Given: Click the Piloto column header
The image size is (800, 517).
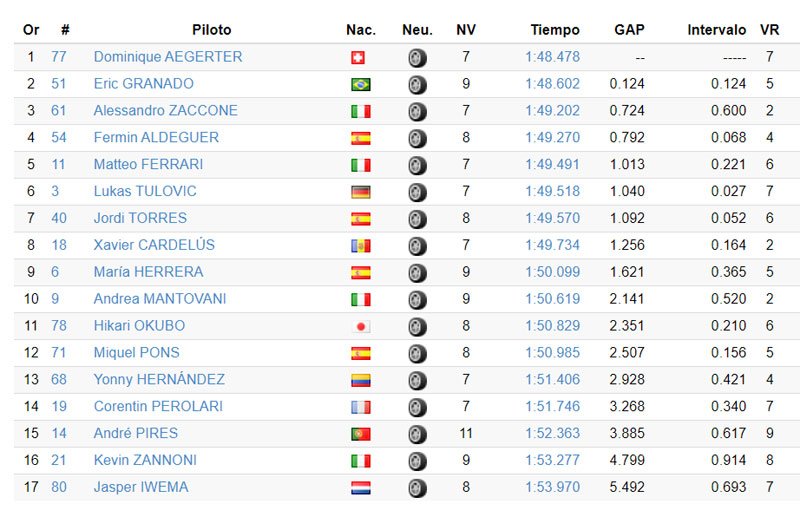Looking at the screenshot, I should point(212,30).
